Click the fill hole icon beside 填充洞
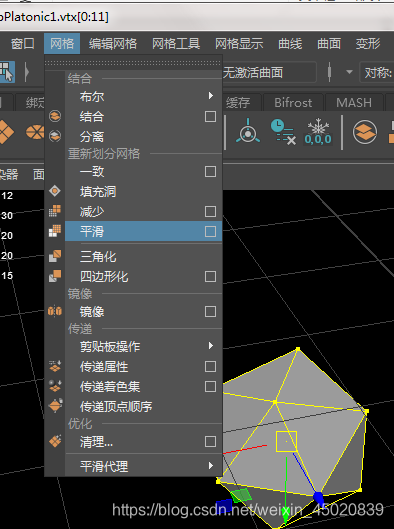 point(55,191)
